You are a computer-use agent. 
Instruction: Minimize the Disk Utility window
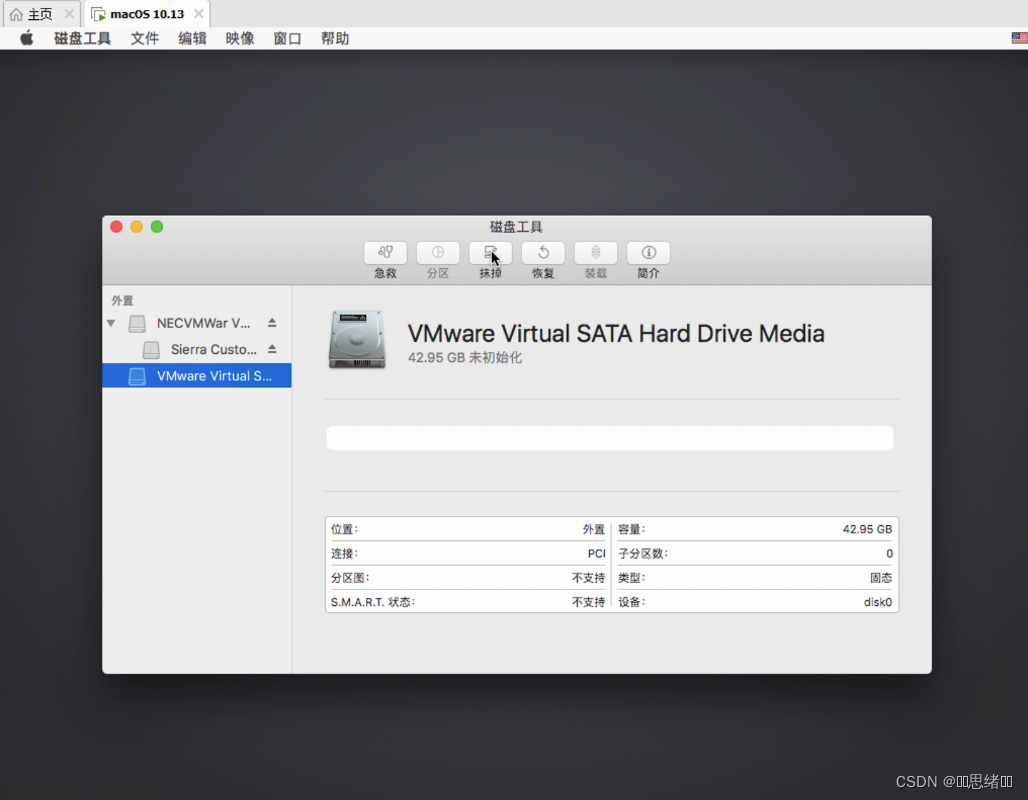(x=136, y=227)
